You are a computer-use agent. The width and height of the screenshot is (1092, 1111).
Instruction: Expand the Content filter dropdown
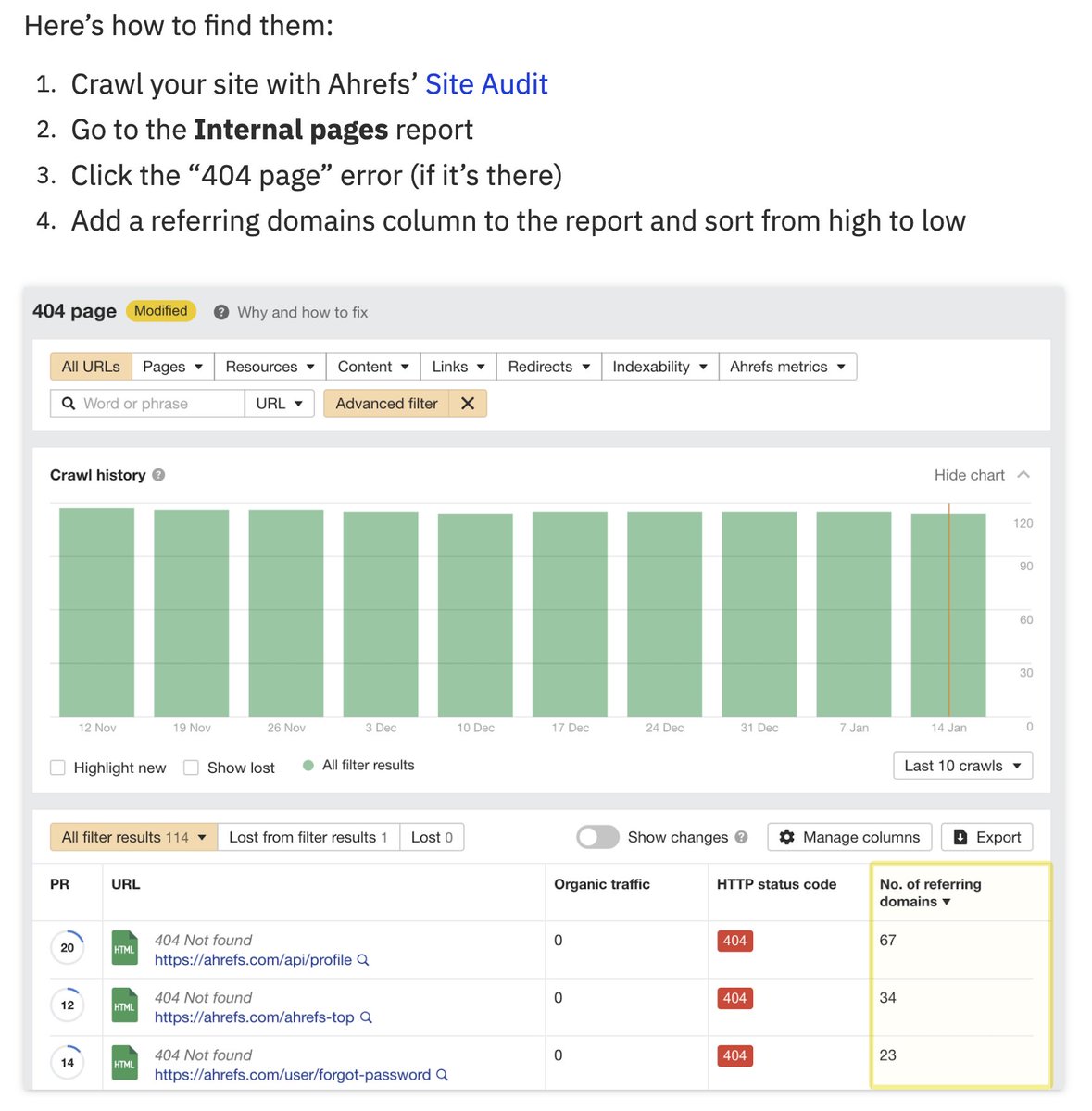373,367
